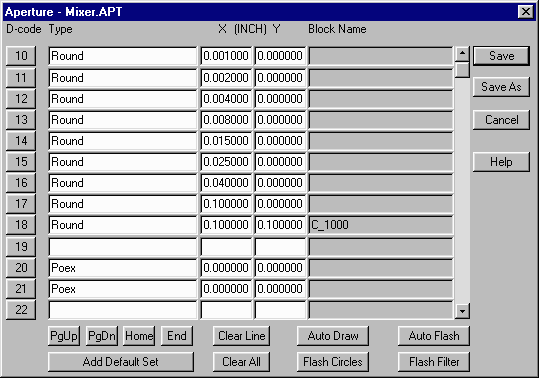Click empty X field for D-code 19
The image size is (539, 378).
tap(226, 247)
